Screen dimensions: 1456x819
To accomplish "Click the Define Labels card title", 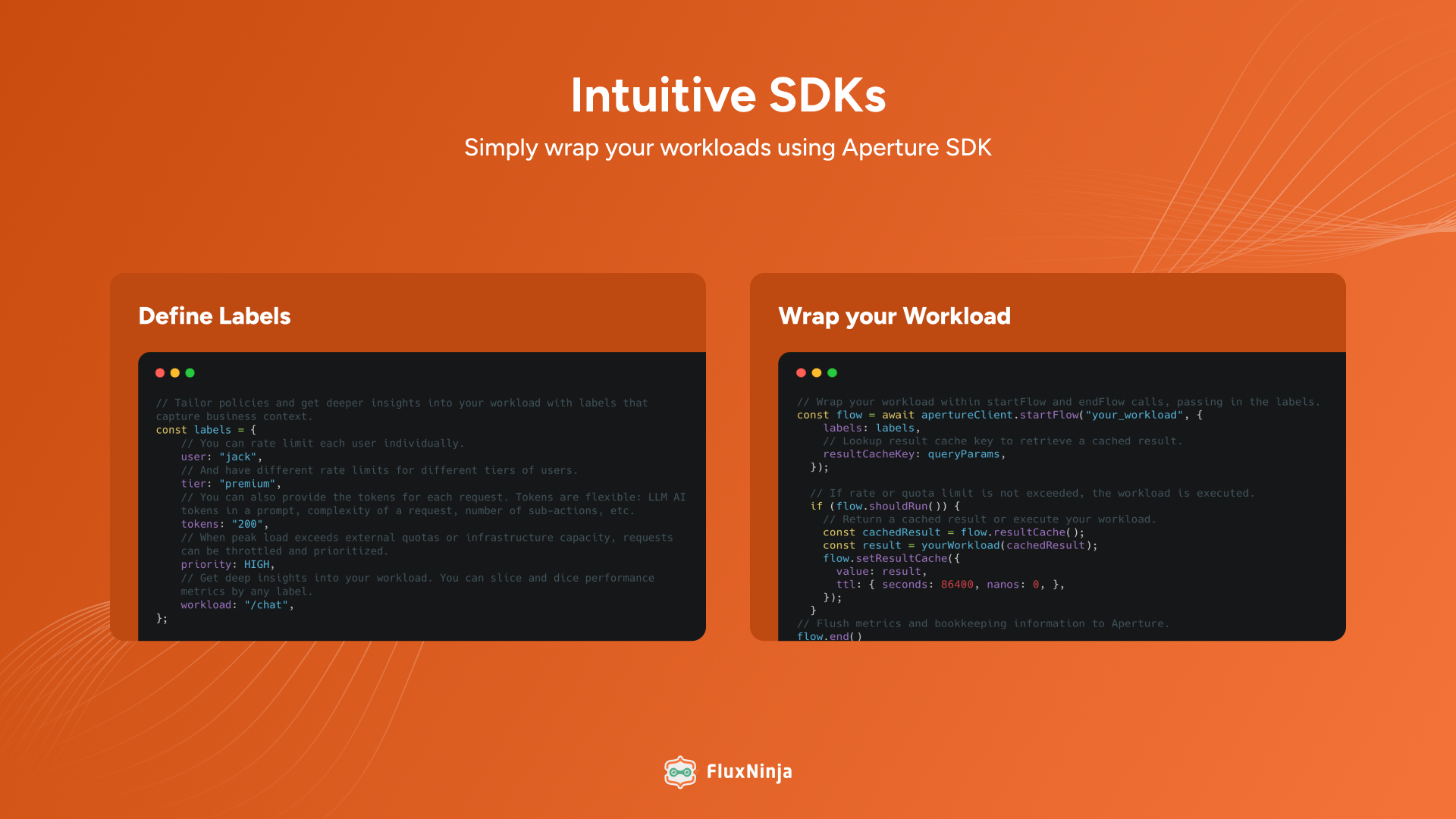I will click(x=215, y=315).
